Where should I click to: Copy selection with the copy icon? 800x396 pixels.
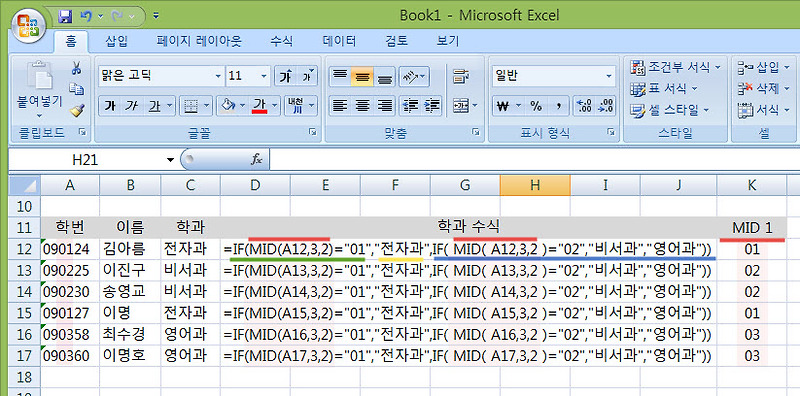click(x=77, y=89)
